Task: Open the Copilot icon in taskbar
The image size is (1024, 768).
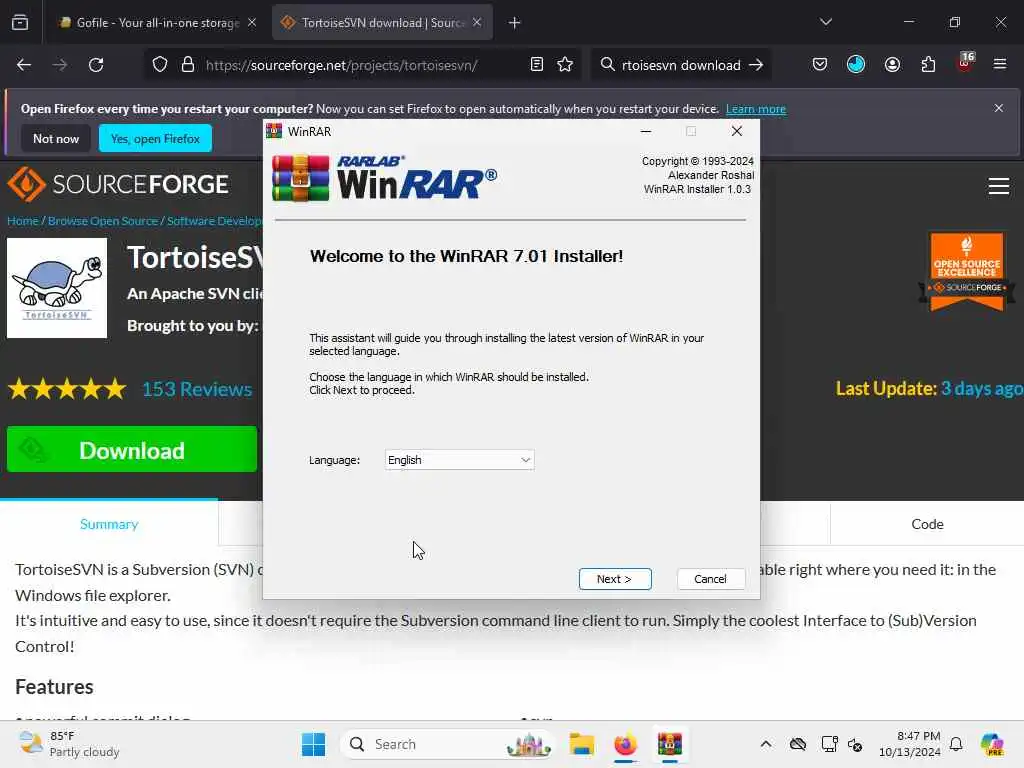Action: point(992,744)
